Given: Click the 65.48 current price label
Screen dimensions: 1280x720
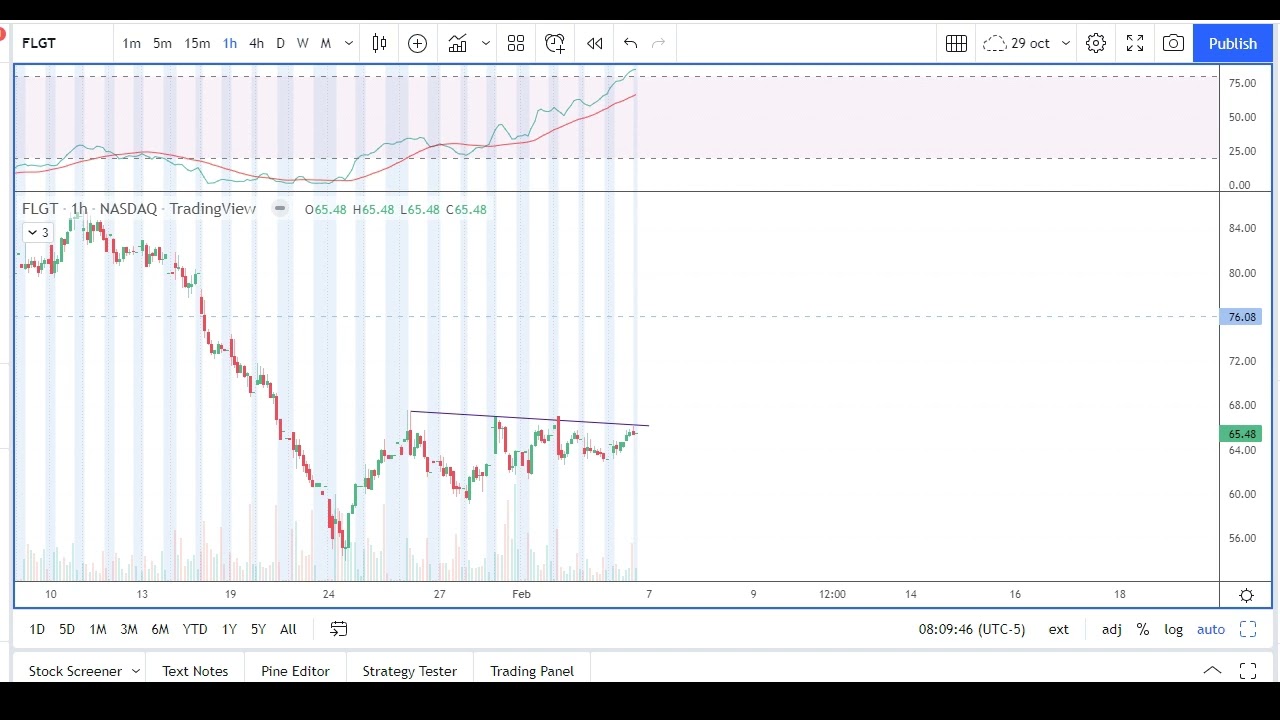Looking at the screenshot, I should [x=1241, y=434].
